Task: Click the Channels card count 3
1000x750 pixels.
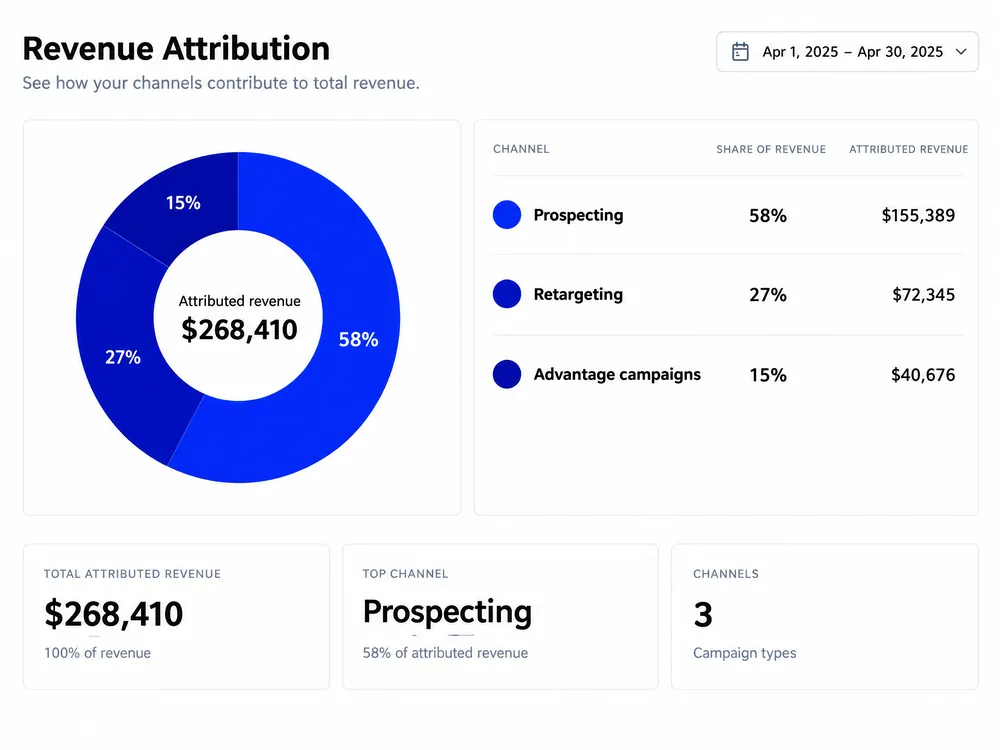Action: pyautogui.click(x=703, y=615)
